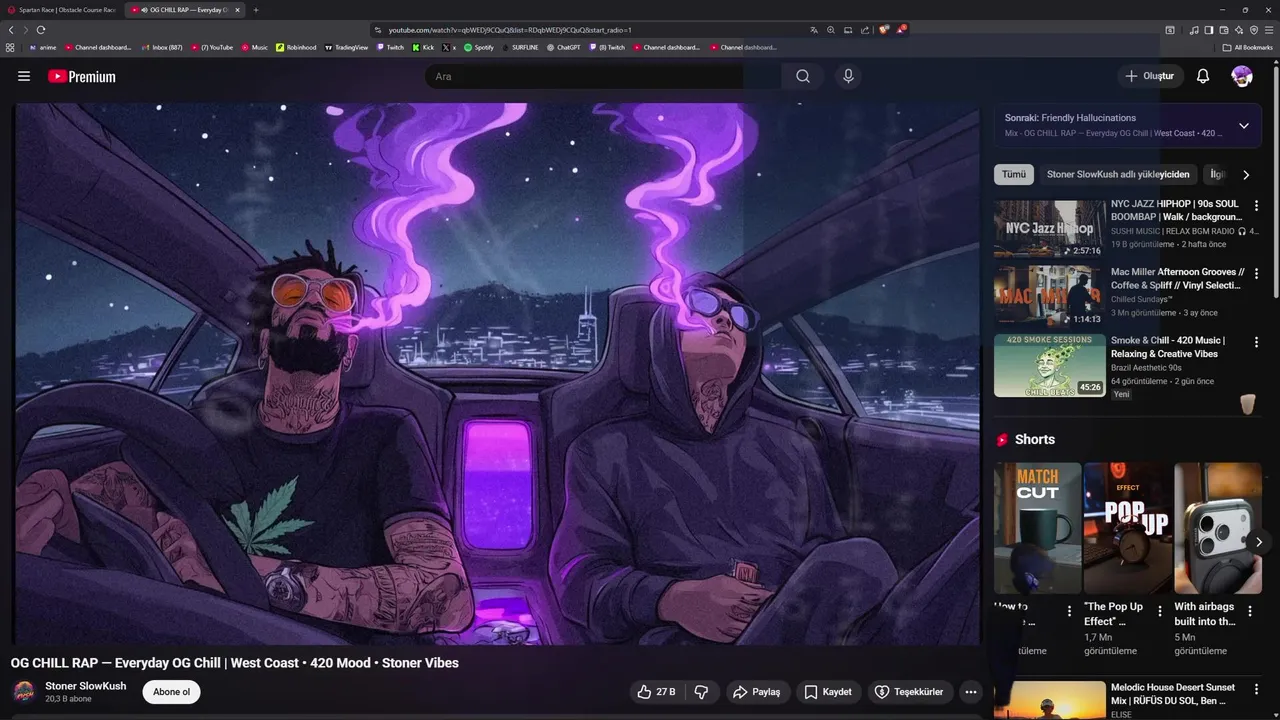1280x720 pixels.
Task: Open the Brave Rewards triangle icon
Action: 901,30
